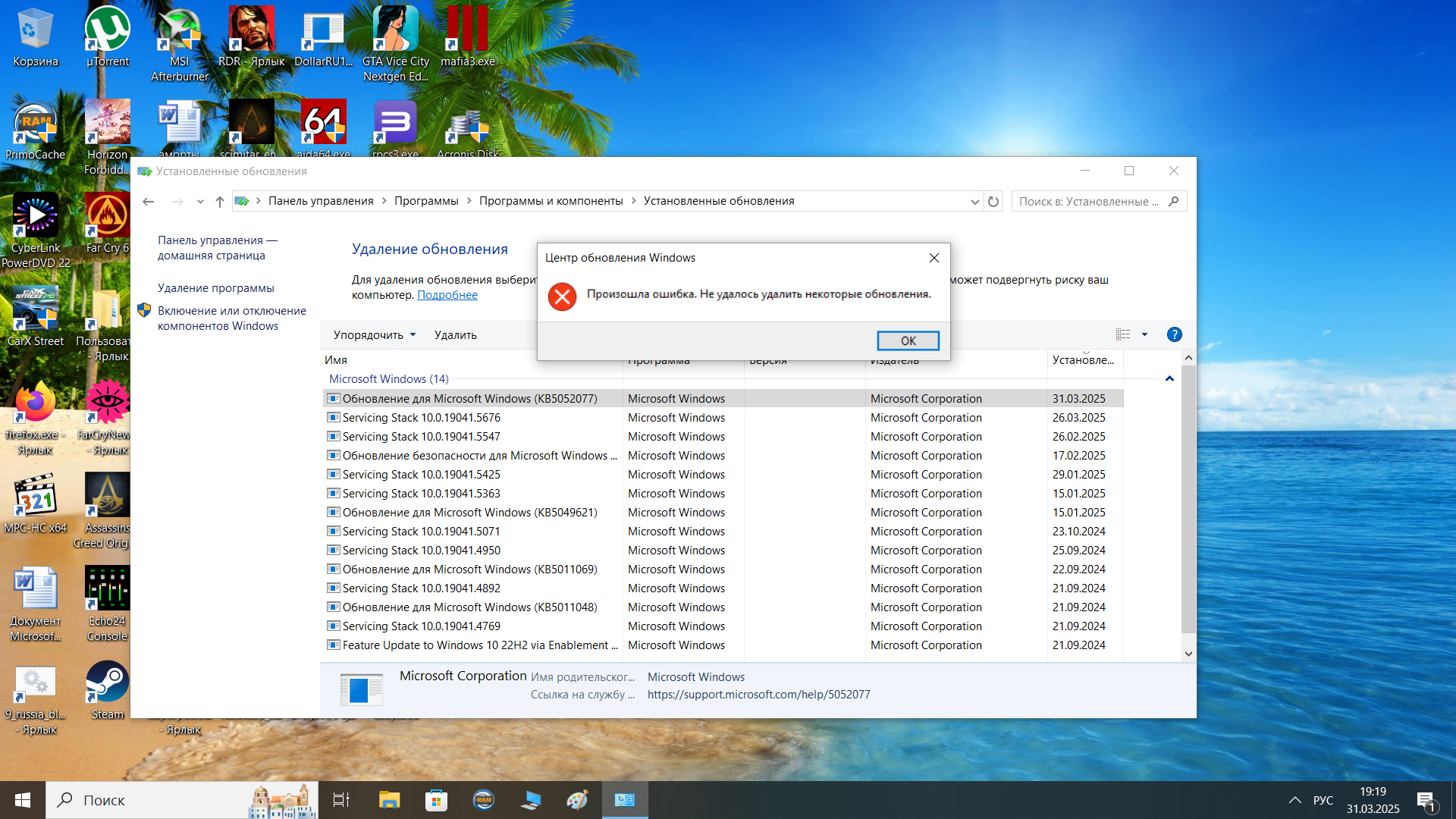Close the Windows Update error dialog with the X
The height and width of the screenshot is (819, 1456).
pos(934,258)
